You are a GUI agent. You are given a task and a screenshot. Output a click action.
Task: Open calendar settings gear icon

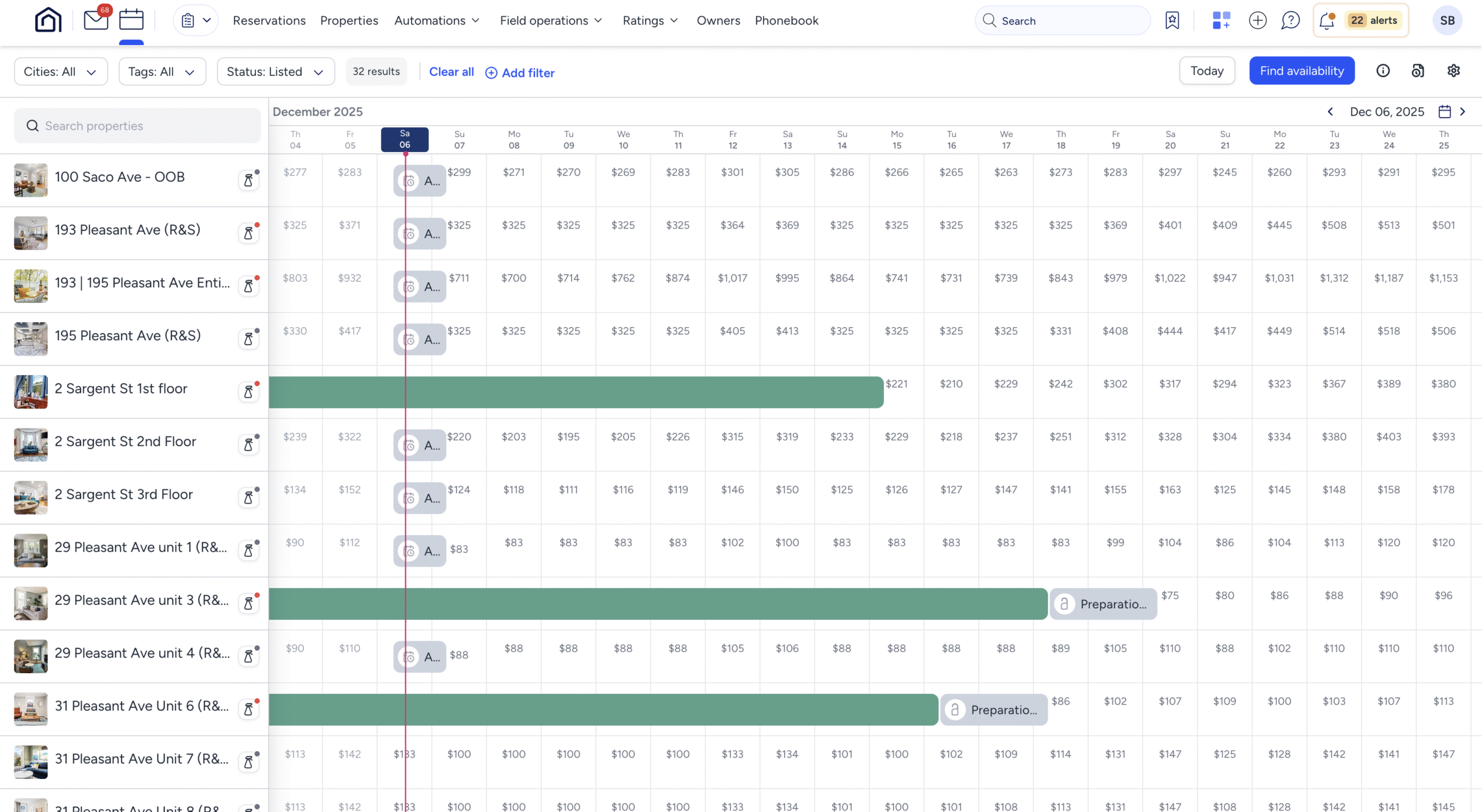1453,71
